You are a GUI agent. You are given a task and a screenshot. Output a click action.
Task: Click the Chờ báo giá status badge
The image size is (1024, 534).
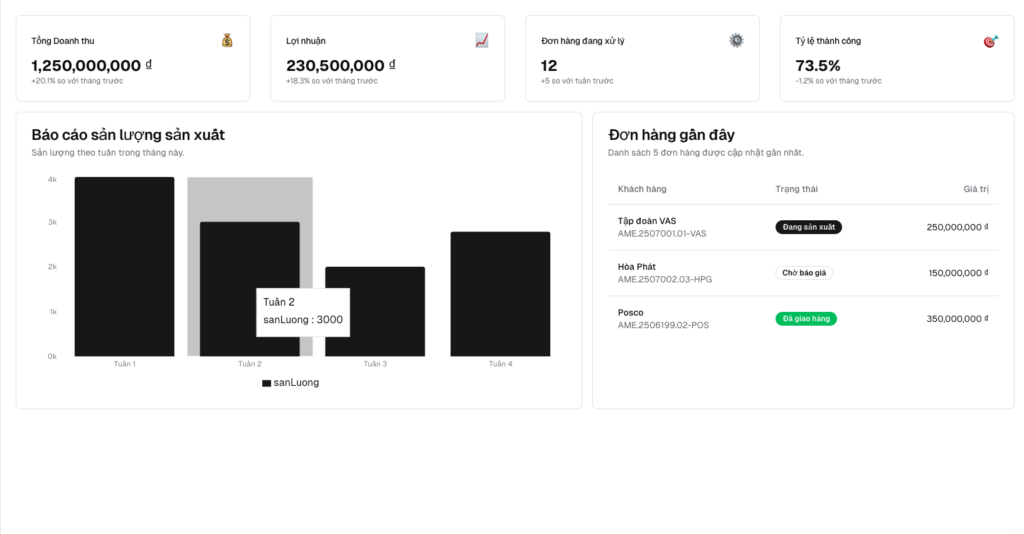(804, 273)
